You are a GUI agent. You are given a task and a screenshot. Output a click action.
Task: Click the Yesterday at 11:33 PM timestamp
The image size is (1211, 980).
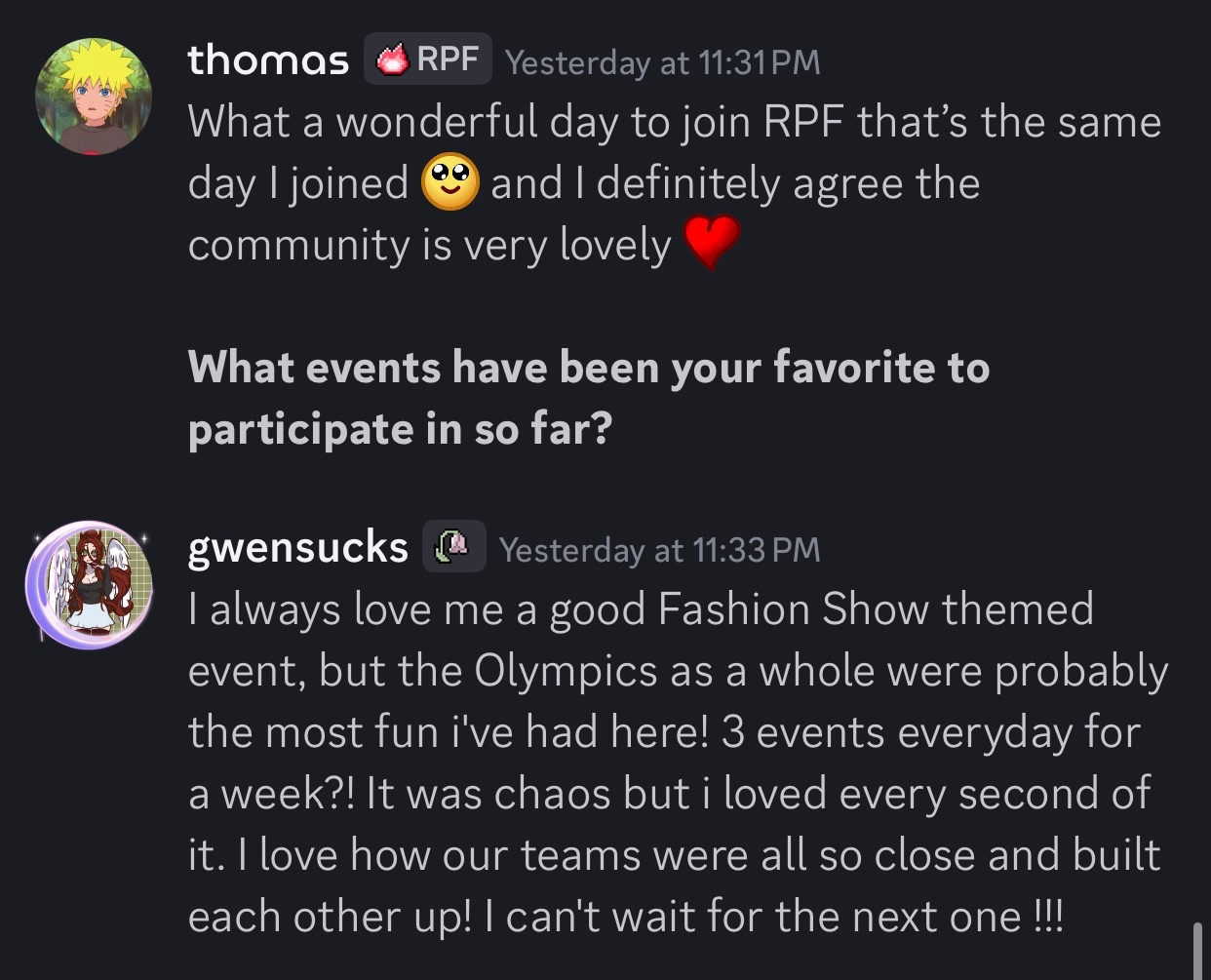[x=659, y=550]
